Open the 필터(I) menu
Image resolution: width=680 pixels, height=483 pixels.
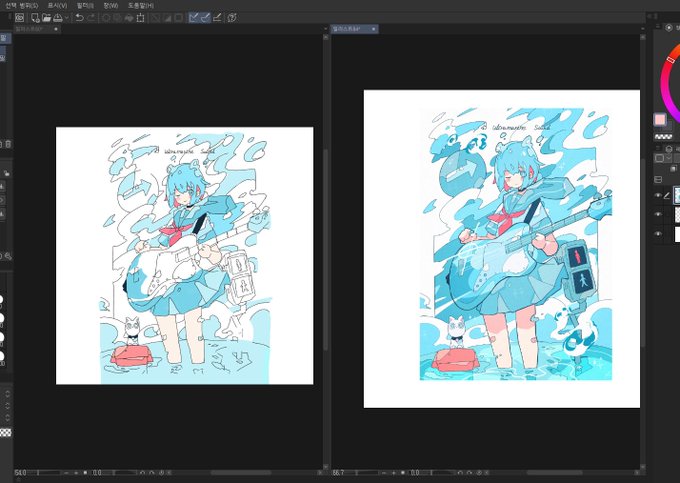point(85,6)
